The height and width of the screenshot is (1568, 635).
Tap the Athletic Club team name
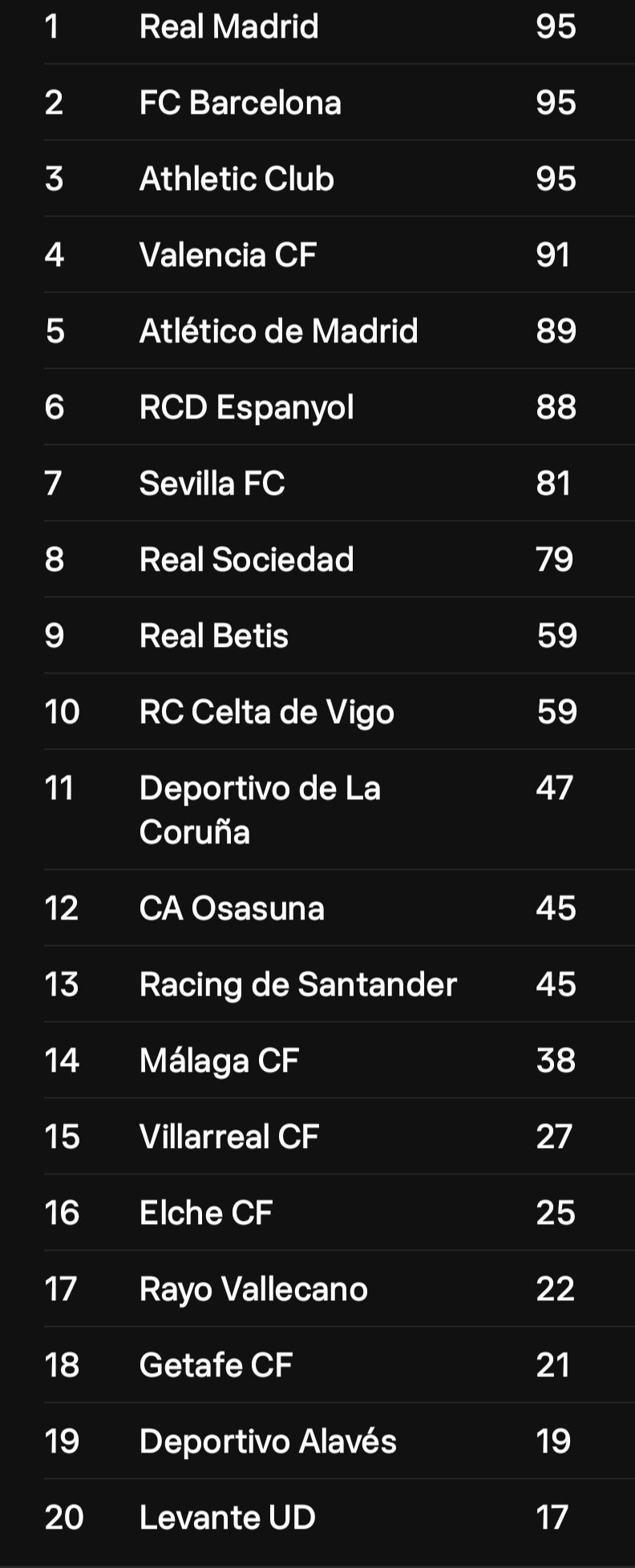237,179
